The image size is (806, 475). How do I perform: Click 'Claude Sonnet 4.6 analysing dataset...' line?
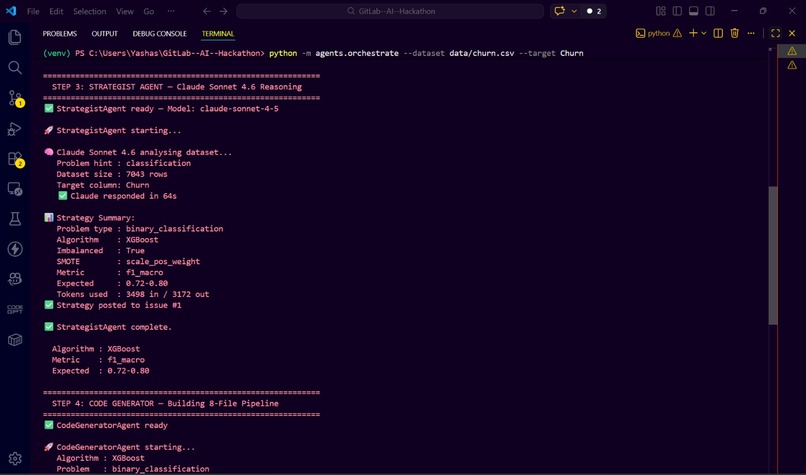(x=138, y=152)
